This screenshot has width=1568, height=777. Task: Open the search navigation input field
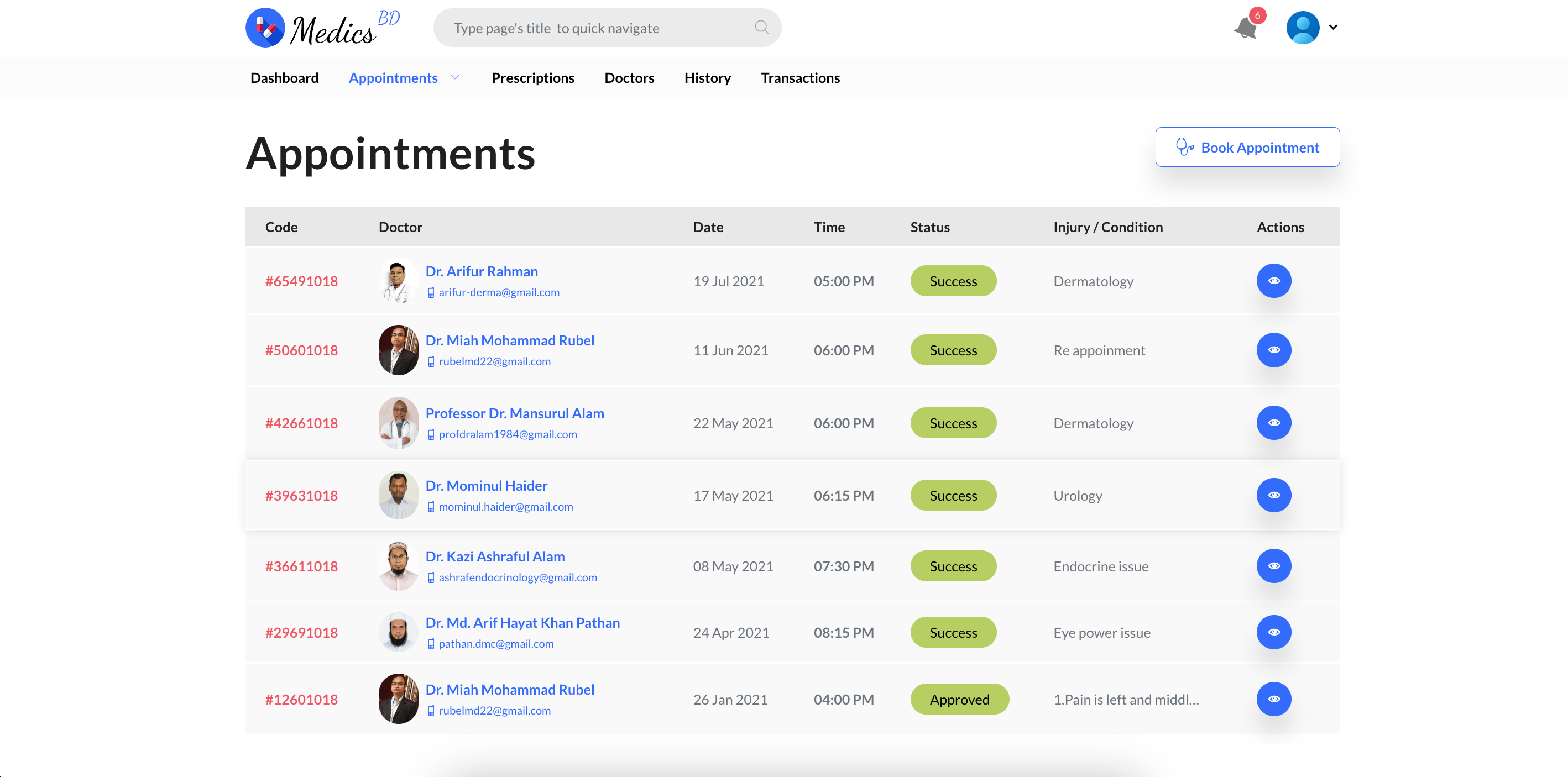607,28
